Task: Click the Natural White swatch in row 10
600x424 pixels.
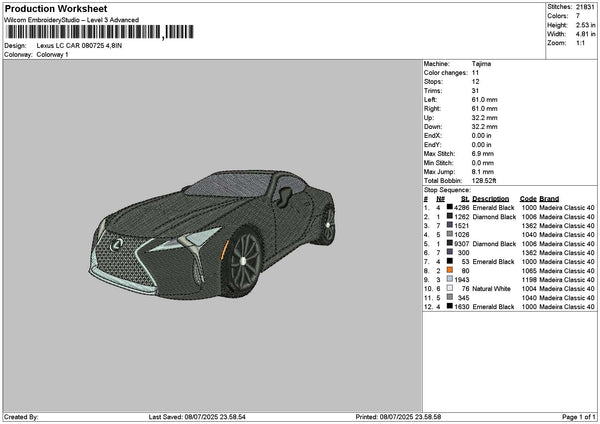Action: click(x=450, y=288)
